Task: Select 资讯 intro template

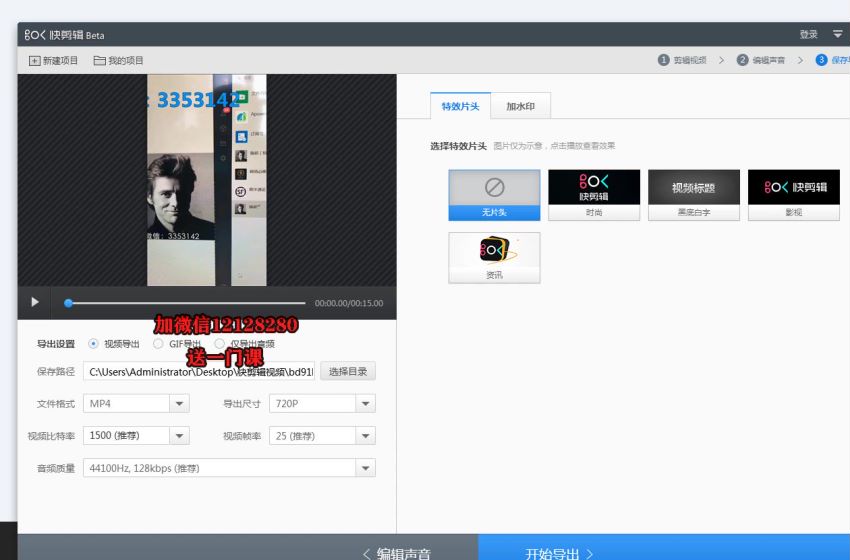Action: [x=494, y=258]
